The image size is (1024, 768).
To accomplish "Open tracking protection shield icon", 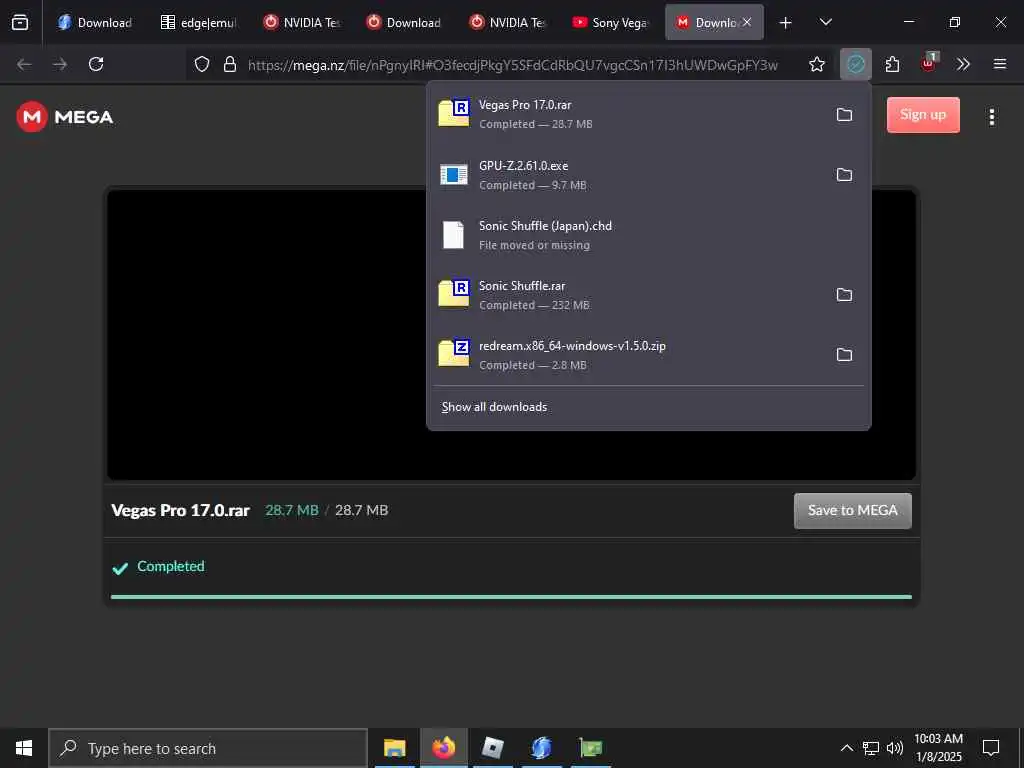I will 202,64.
